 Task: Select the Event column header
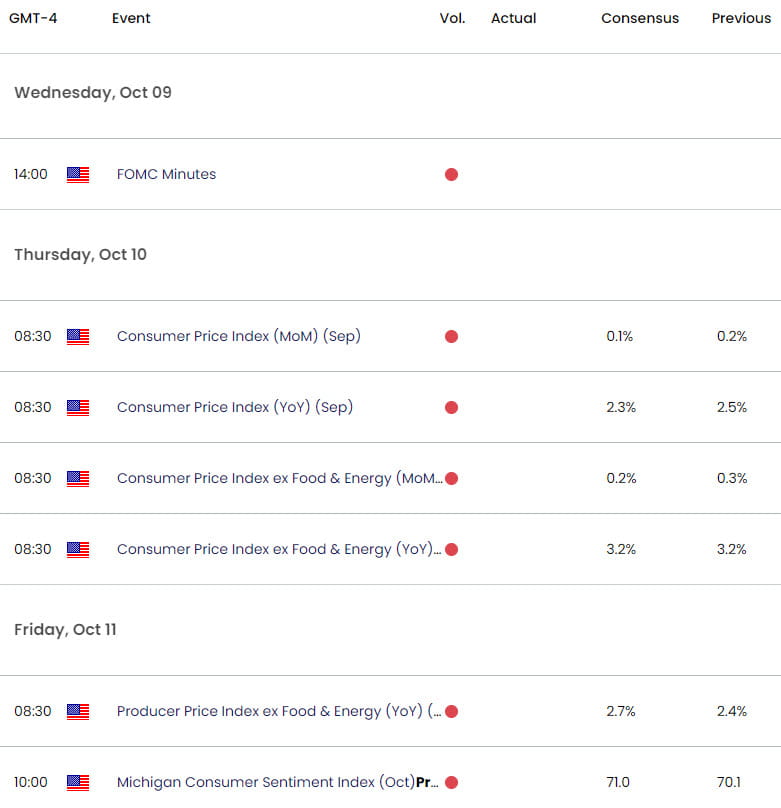click(x=131, y=18)
